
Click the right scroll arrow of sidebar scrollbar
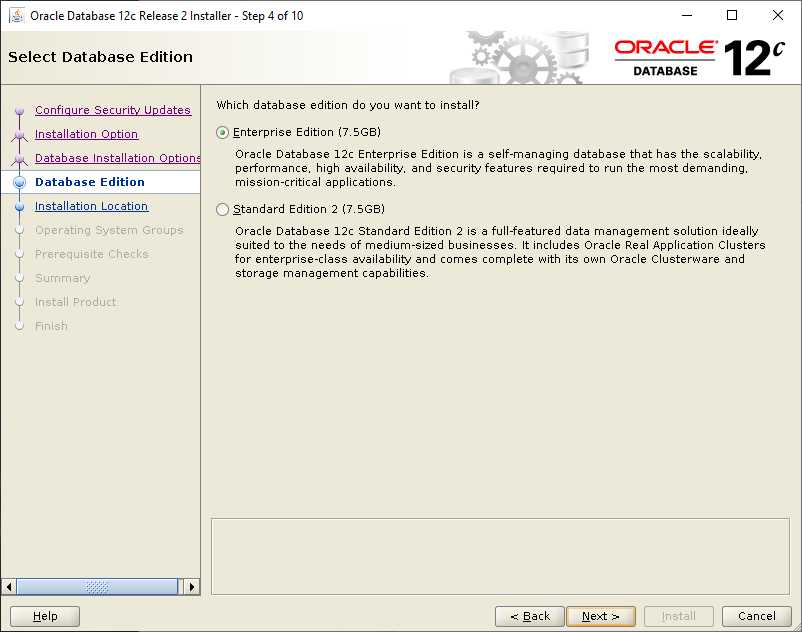click(x=192, y=586)
